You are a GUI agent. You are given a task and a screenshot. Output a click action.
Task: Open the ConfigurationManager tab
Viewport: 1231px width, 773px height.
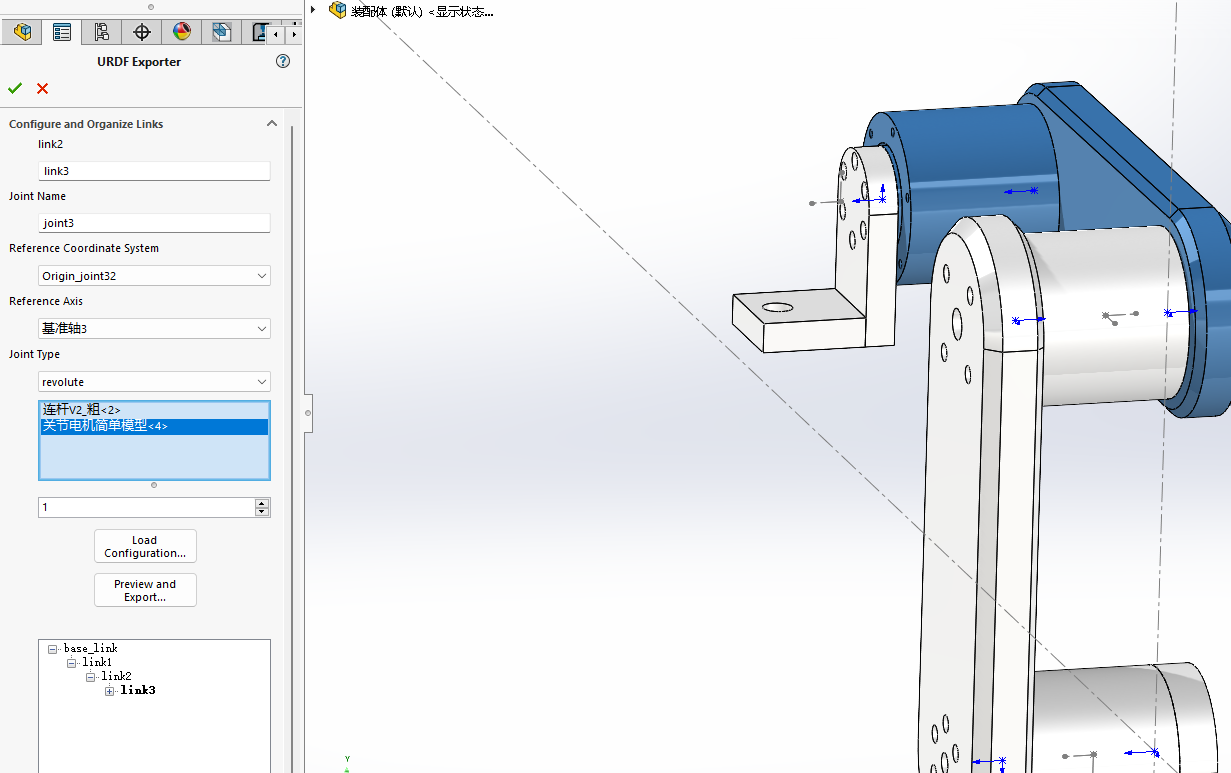coord(101,32)
